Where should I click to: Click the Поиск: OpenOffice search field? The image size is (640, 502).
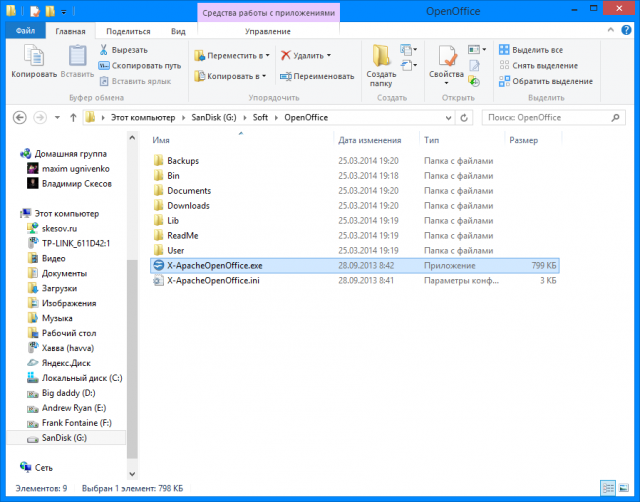553,118
